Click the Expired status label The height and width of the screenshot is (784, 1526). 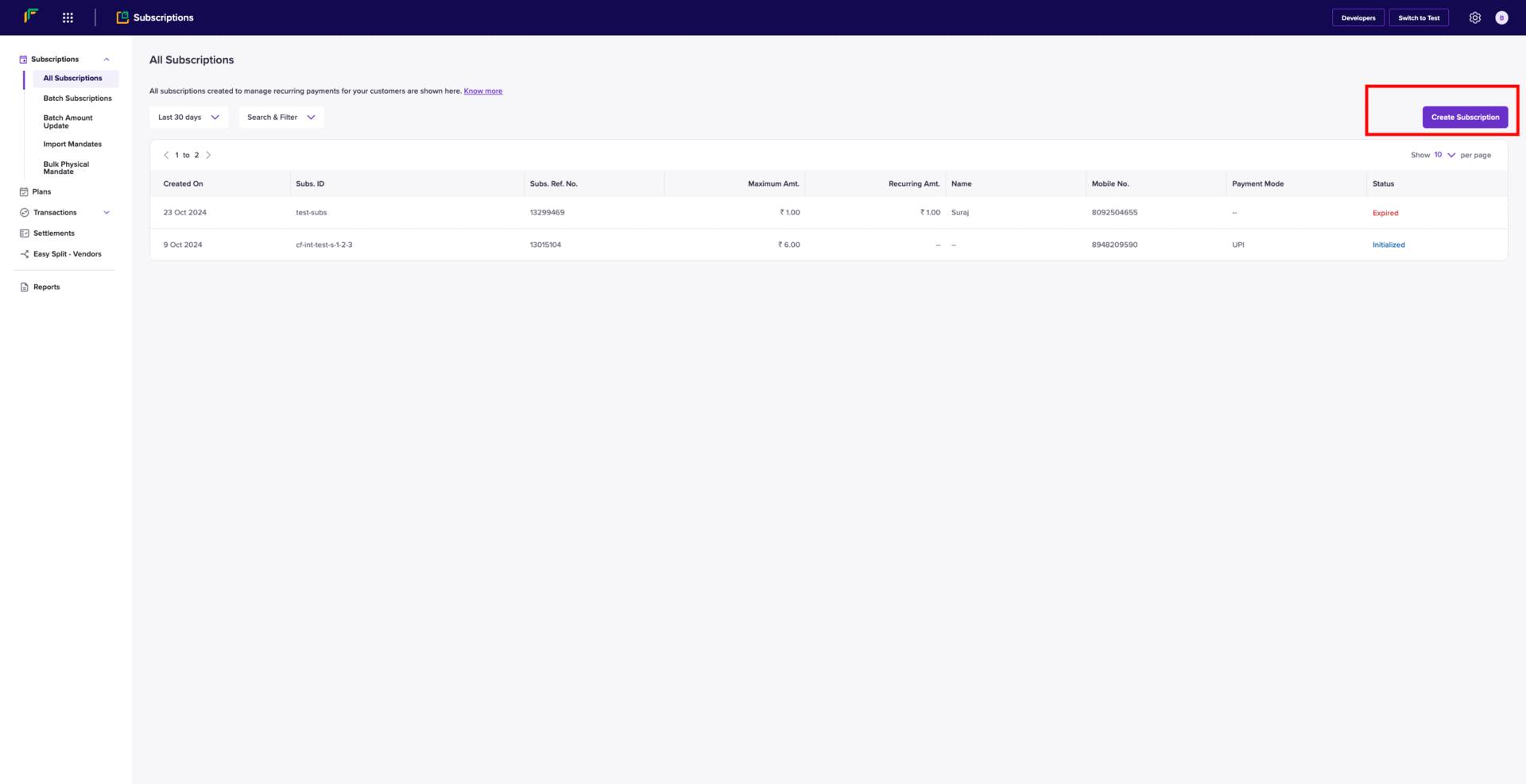(x=1385, y=213)
